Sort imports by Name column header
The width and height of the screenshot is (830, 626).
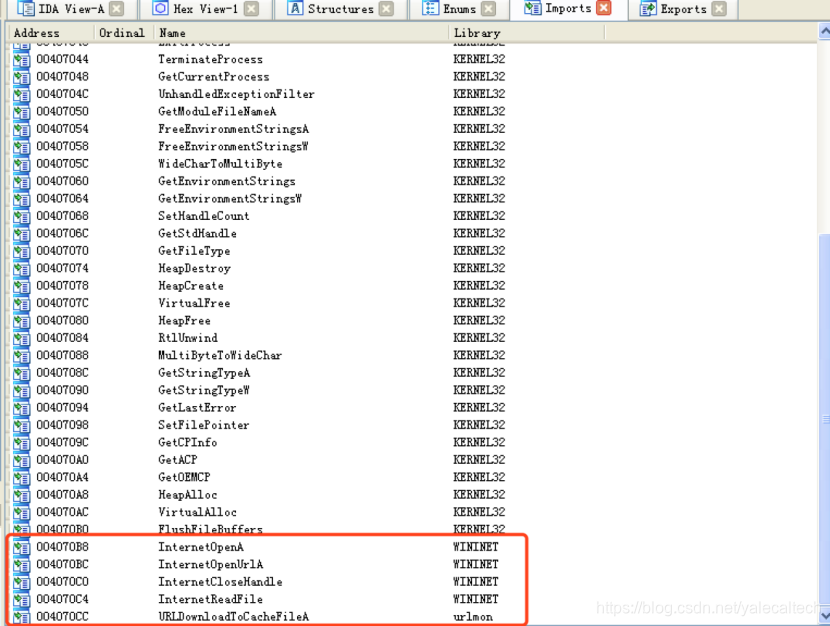click(x=301, y=33)
